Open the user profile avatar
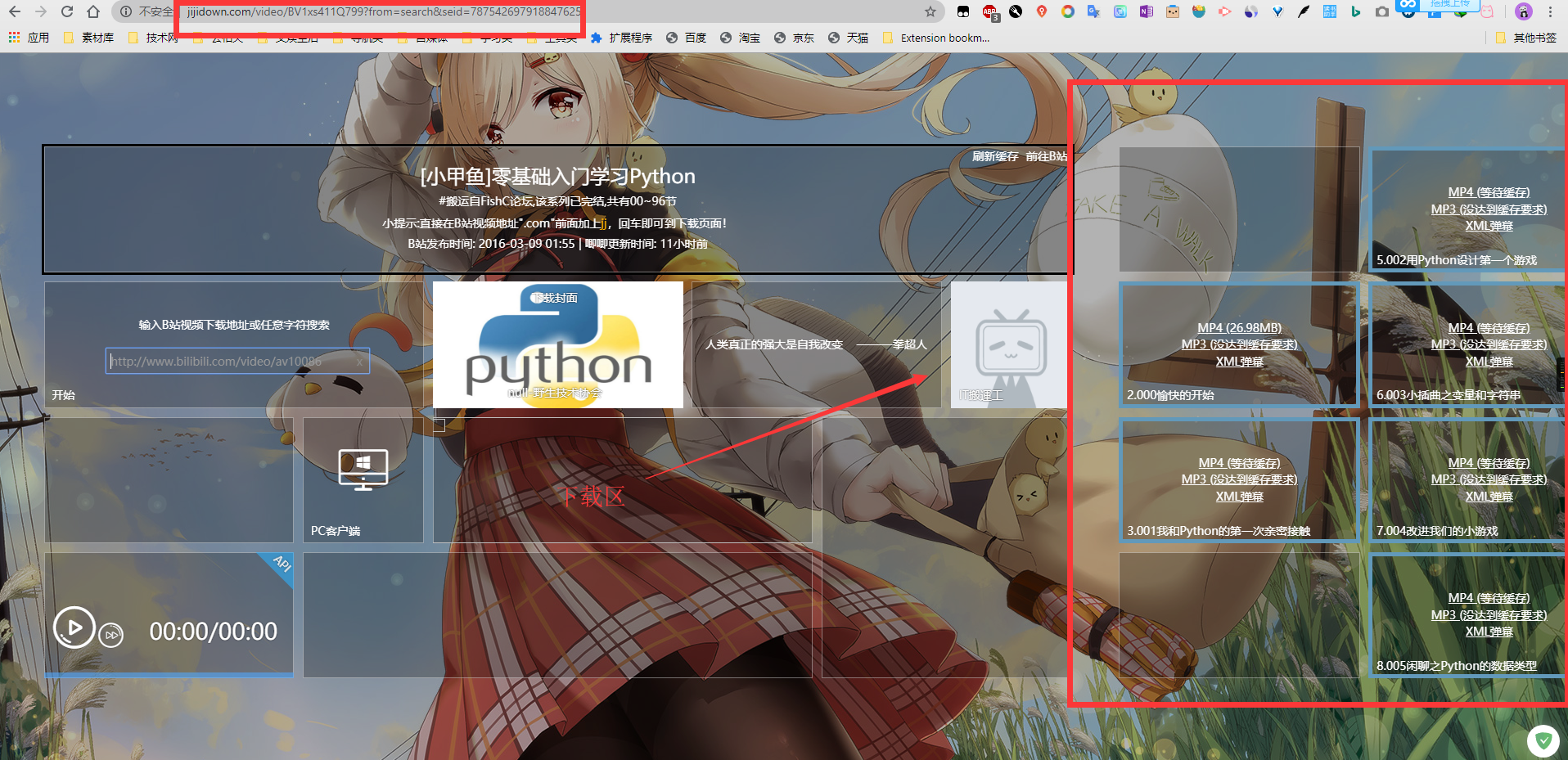This screenshot has height=760, width=1568. (1523, 12)
